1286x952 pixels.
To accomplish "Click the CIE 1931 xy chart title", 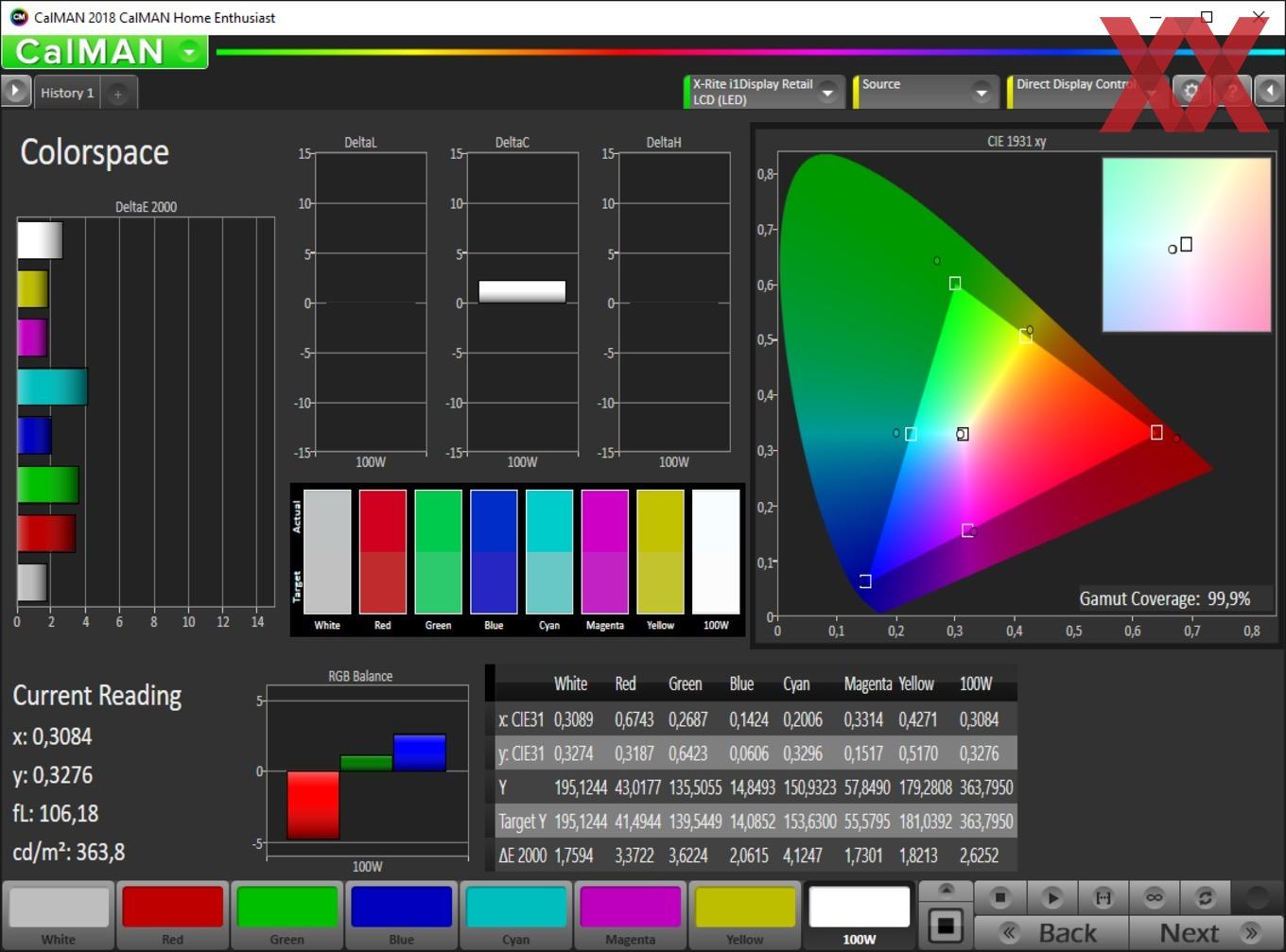I will pyautogui.click(x=1017, y=141).
